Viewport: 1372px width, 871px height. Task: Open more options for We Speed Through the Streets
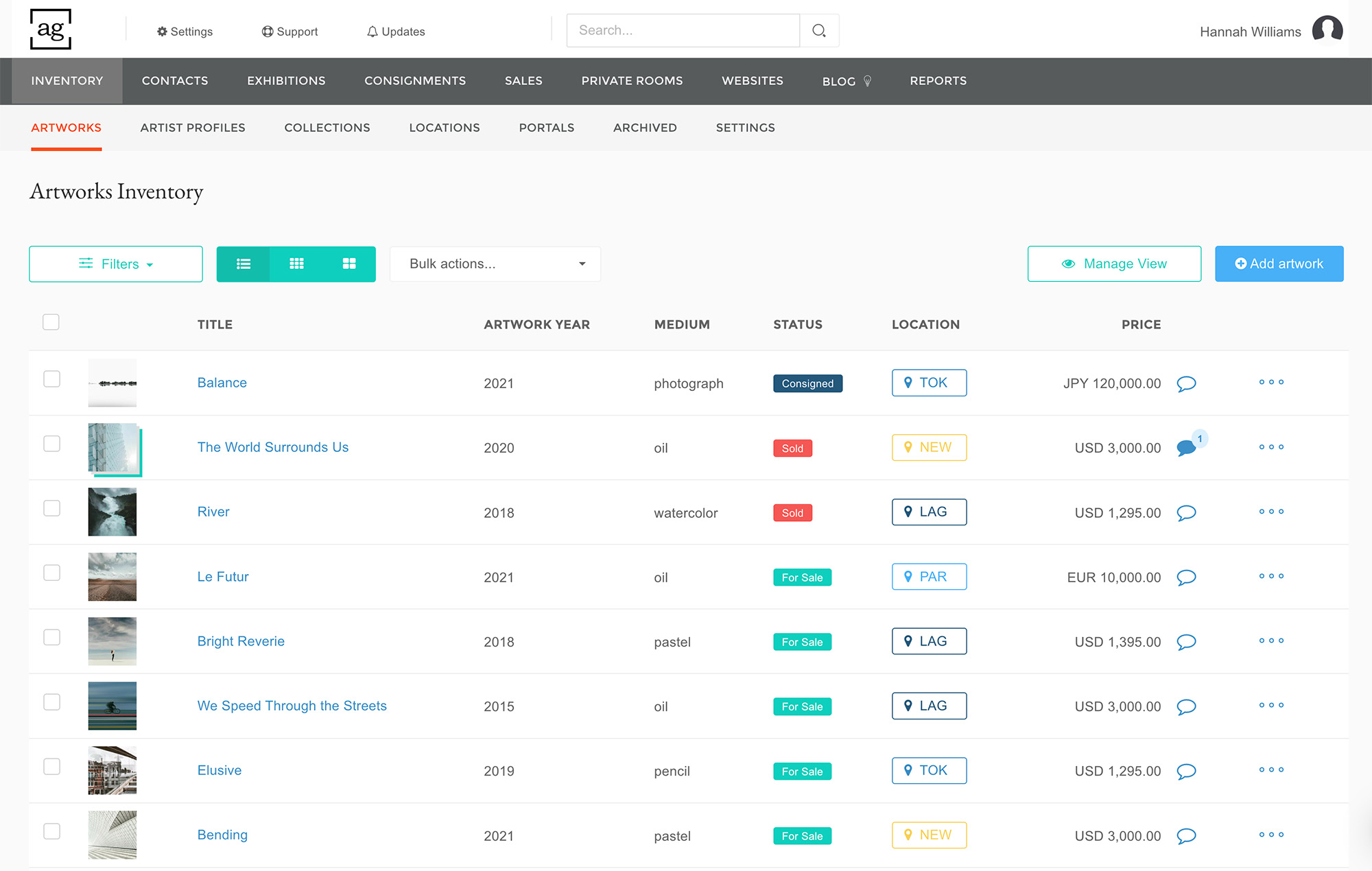pyautogui.click(x=1271, y=705)
